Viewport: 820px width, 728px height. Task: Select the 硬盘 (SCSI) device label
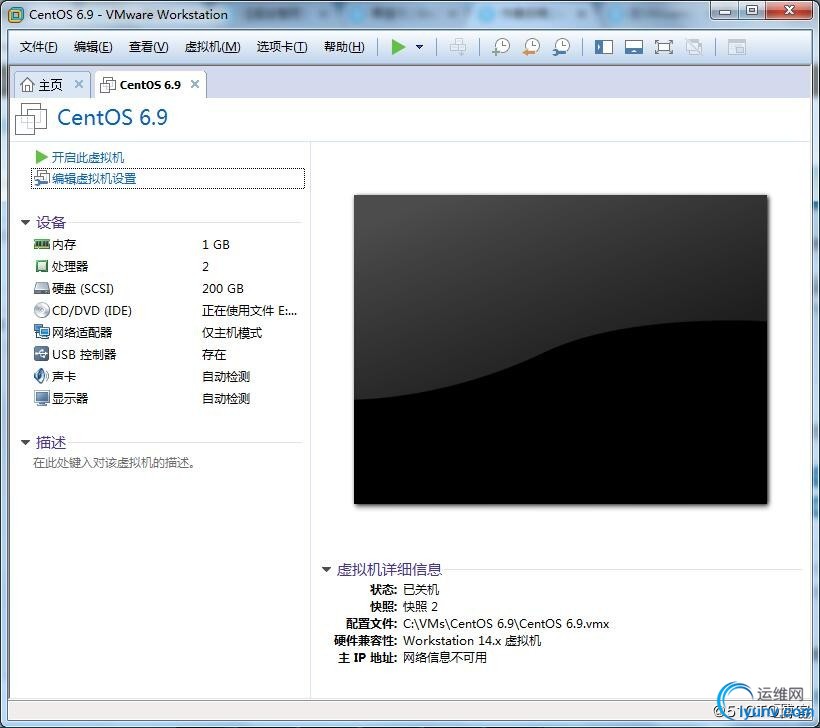(83, 289)
